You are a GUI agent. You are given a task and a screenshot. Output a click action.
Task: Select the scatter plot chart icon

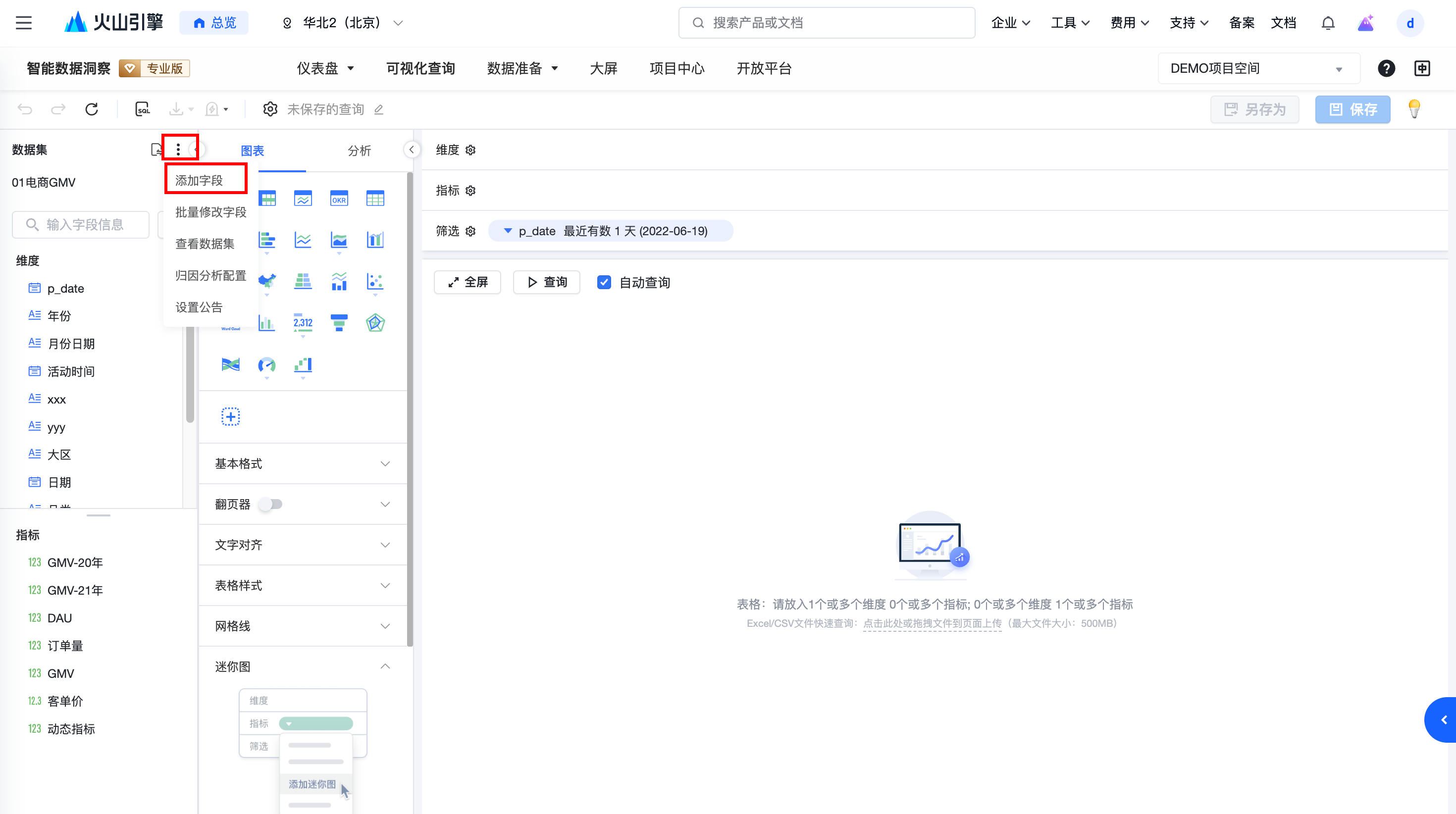tap(375, 281)
